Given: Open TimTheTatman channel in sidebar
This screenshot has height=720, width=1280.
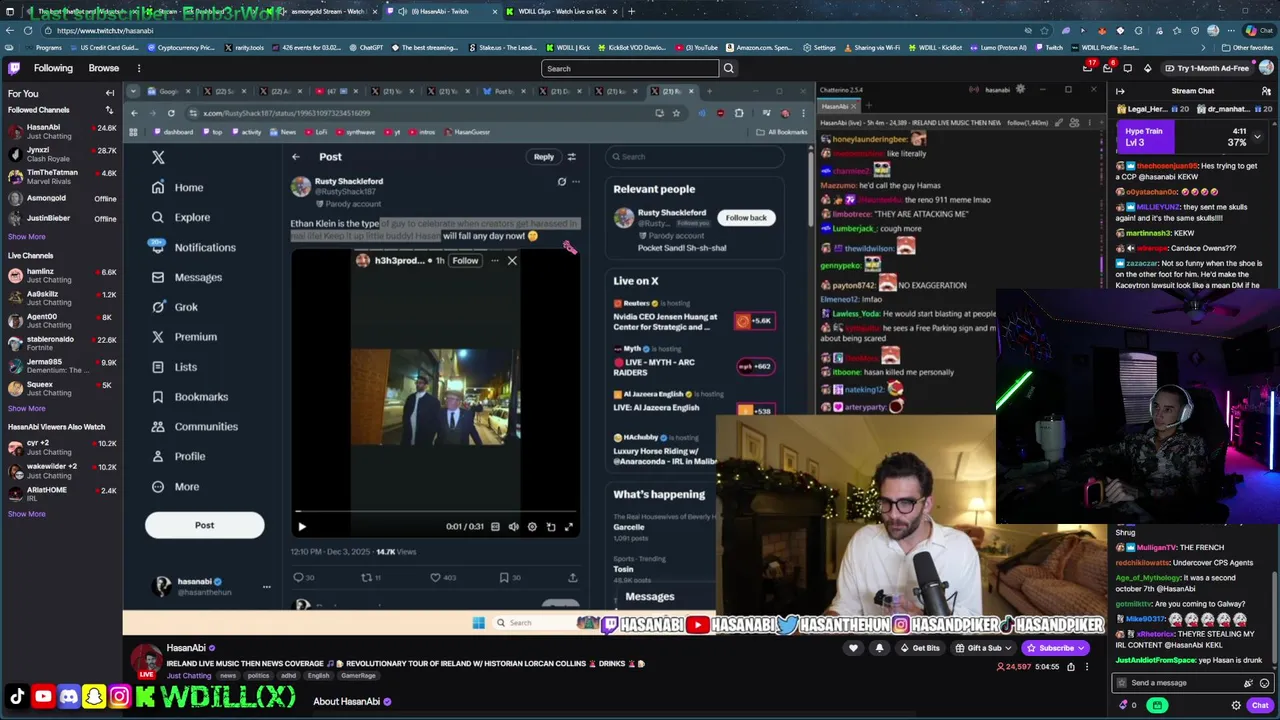Looking at the screenshot, I should coord(61,176).
